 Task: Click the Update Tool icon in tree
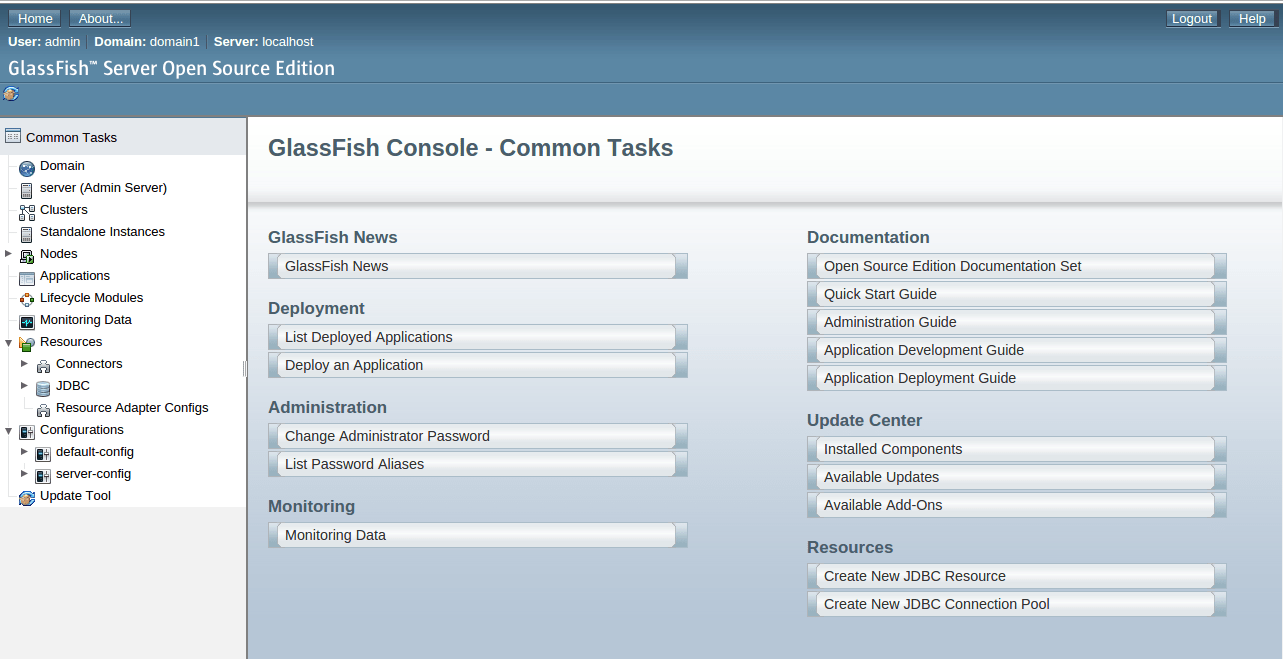pos(27,498)
